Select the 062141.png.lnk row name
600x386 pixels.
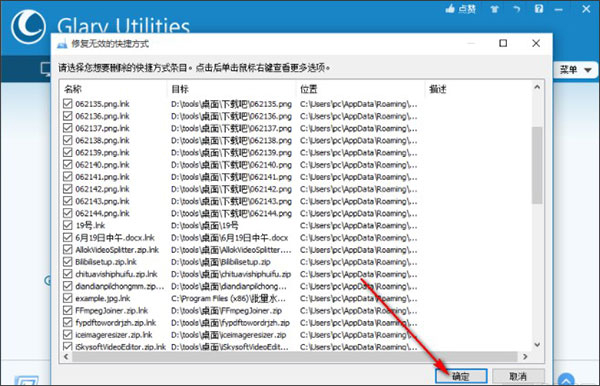(102, 177)
